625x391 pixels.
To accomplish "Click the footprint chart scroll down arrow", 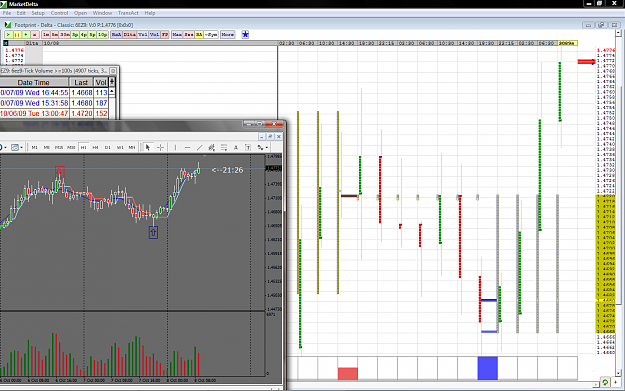I will 618,373.
